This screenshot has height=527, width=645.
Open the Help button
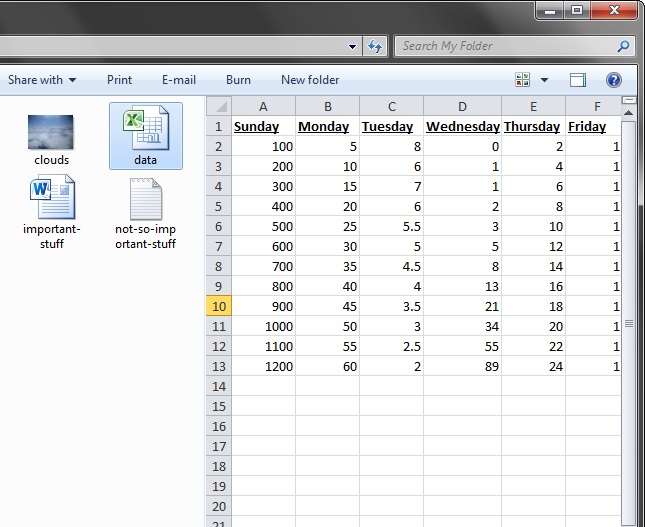pyautogui.click(x=613, y=80)
